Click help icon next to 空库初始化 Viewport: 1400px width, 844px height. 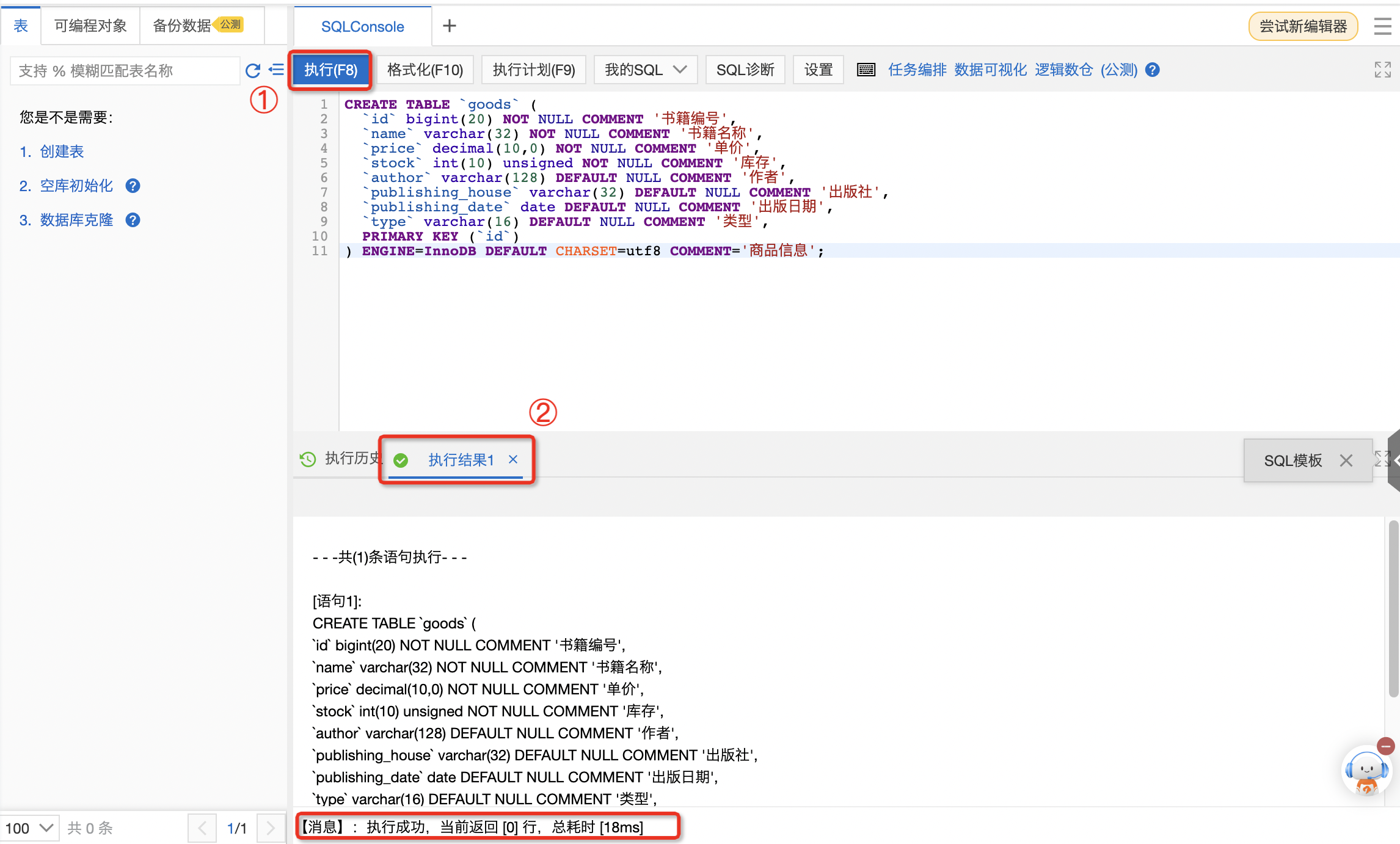click(x=133, y=186)
